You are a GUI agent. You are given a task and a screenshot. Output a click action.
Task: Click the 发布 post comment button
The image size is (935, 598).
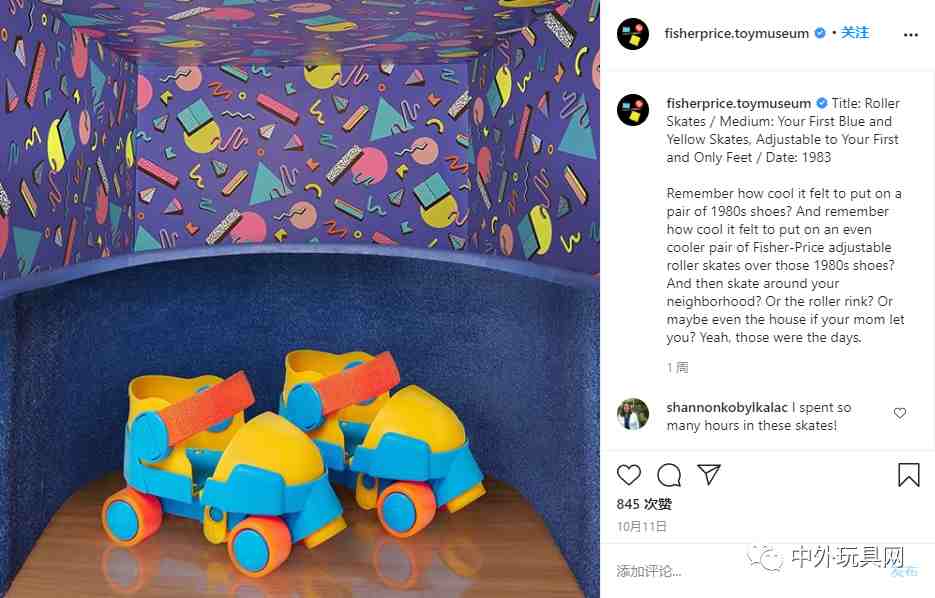[904, 571]
